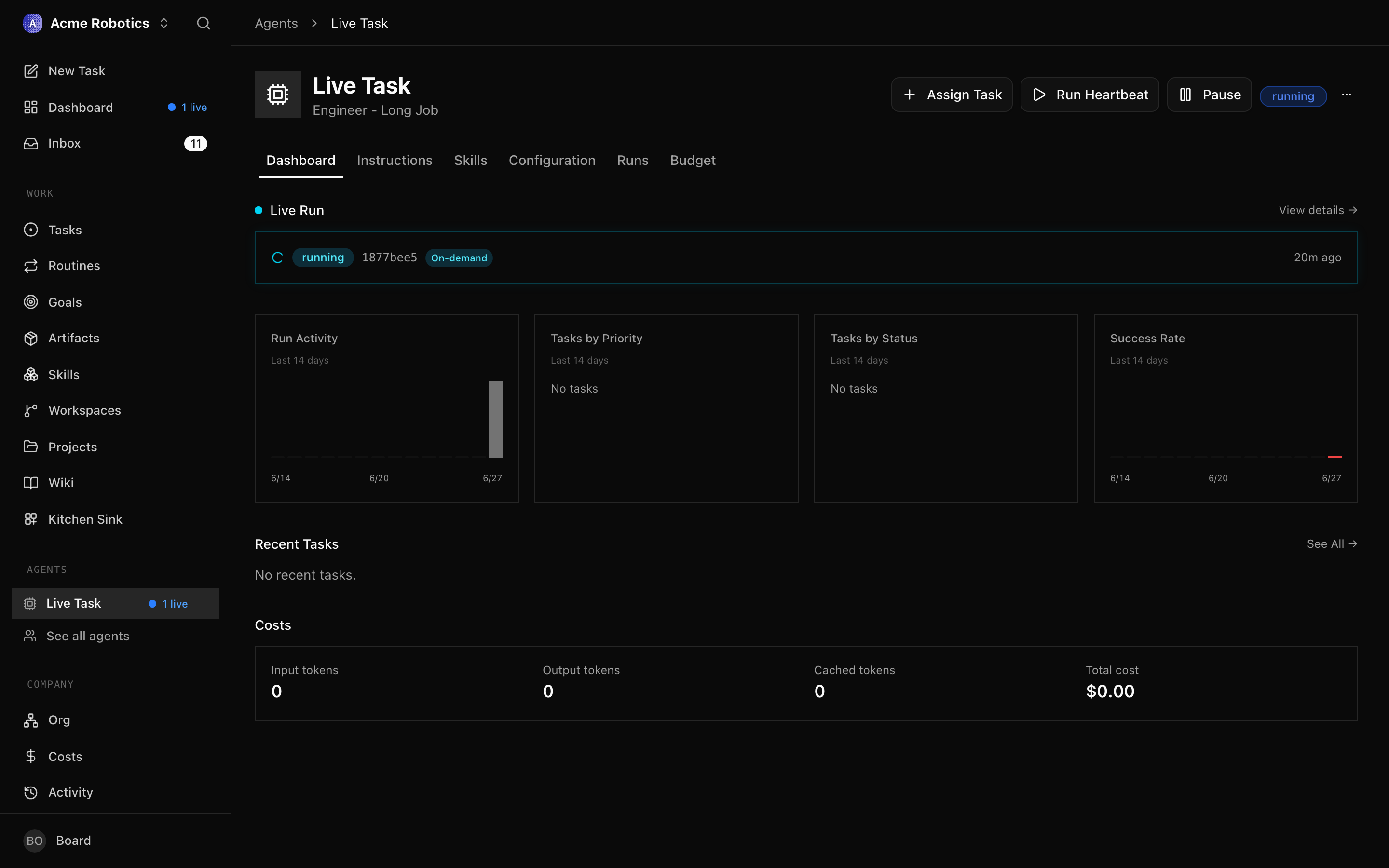Click the Assign Task button
The image size is (1389, 868).
click(952, 95)
